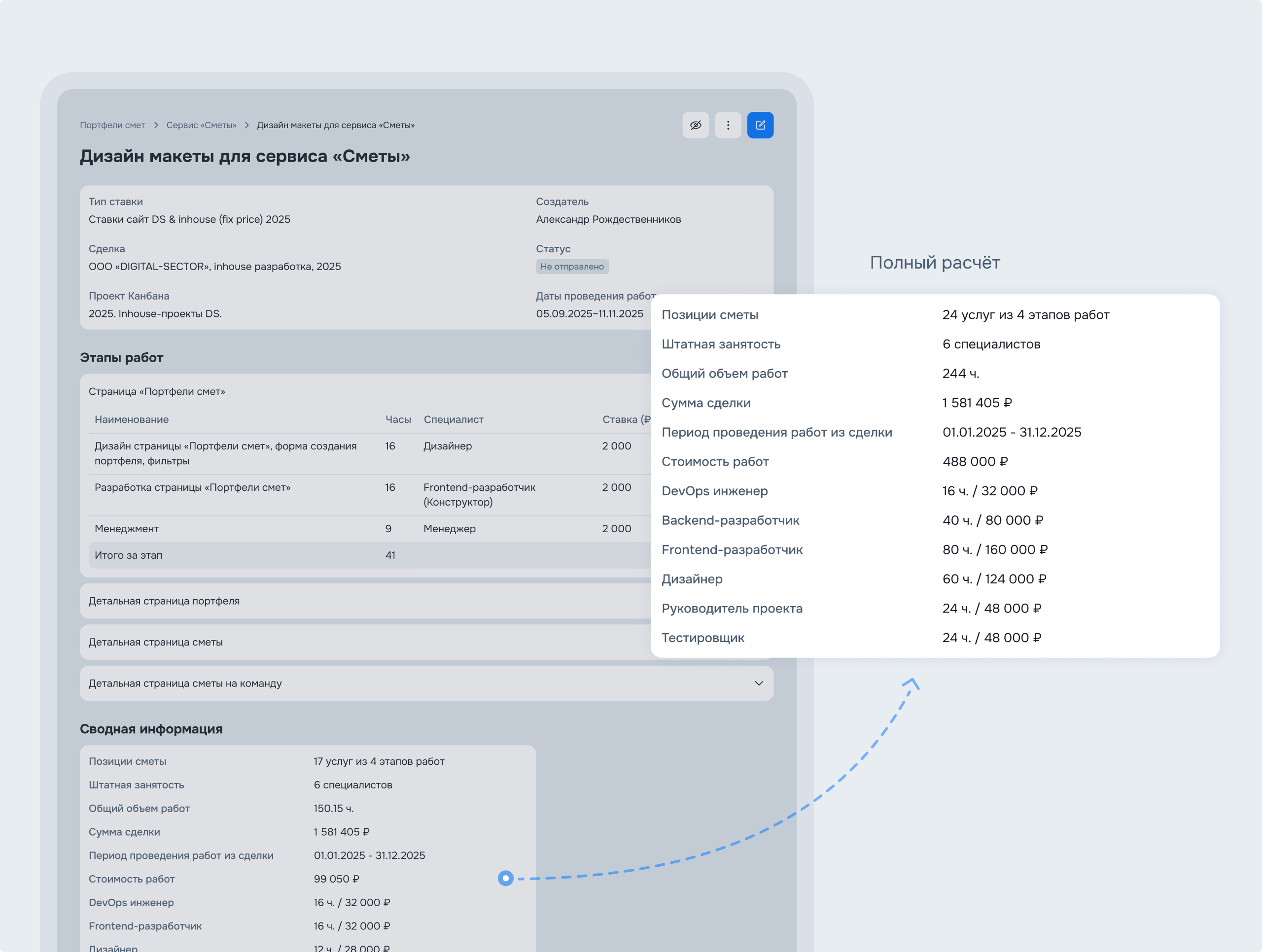Click the summary «Frontend-разработчик» row label
Image resolution: width=1262 pixels, height=952 pixels.
(x=145, y=926)
